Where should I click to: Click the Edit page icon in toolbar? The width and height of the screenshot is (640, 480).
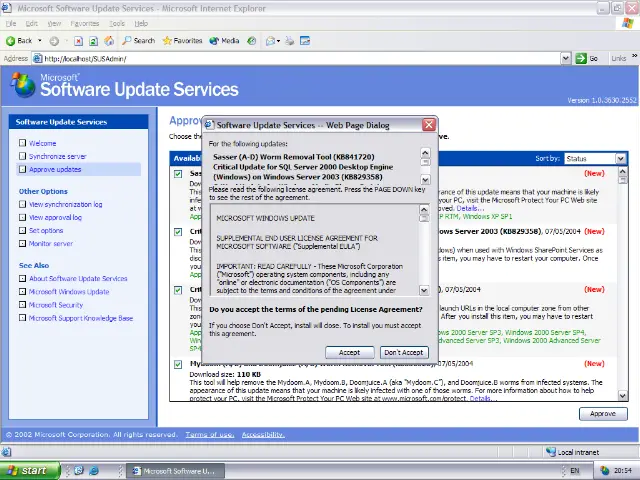305,41
